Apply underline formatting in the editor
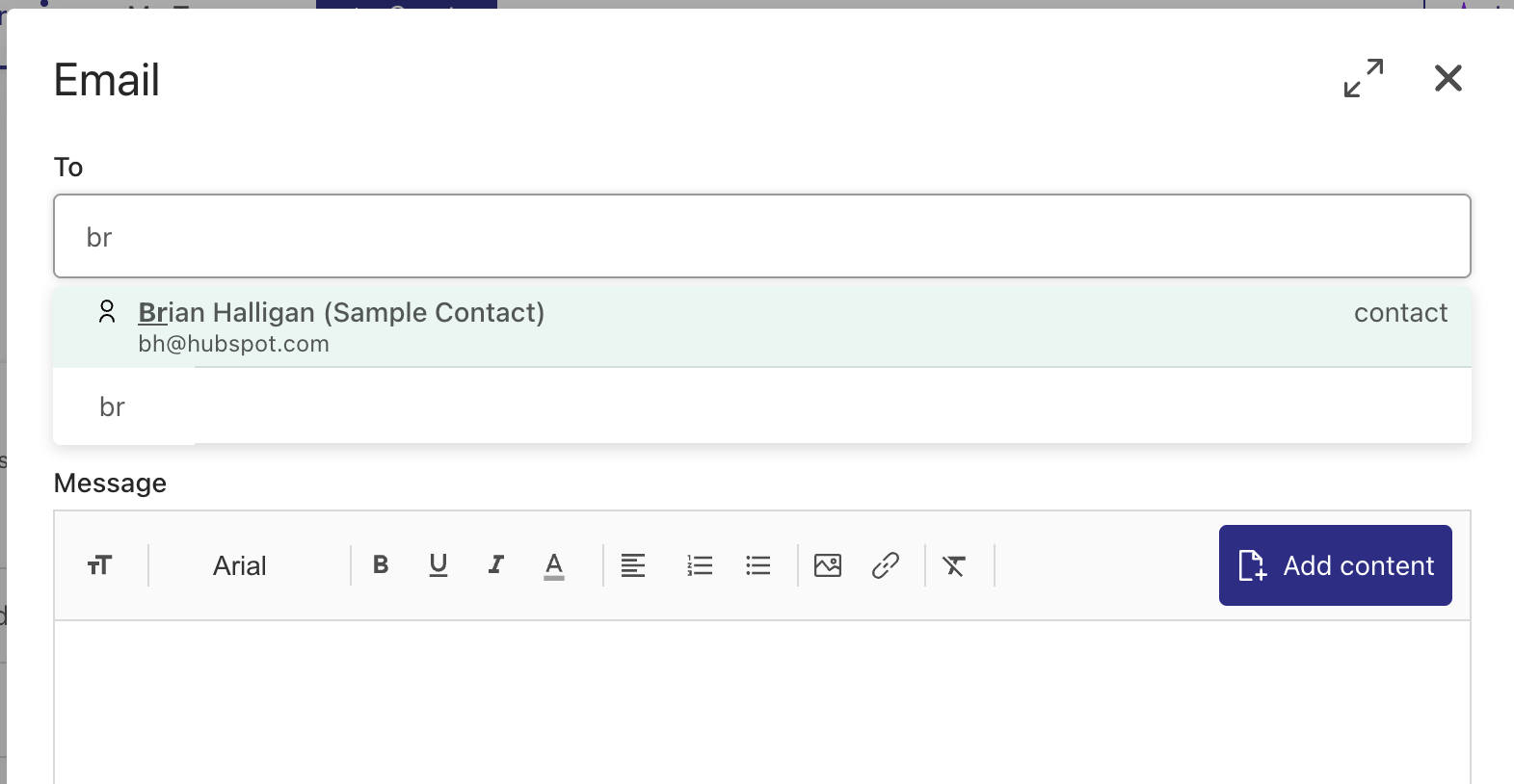 (438, 565)
